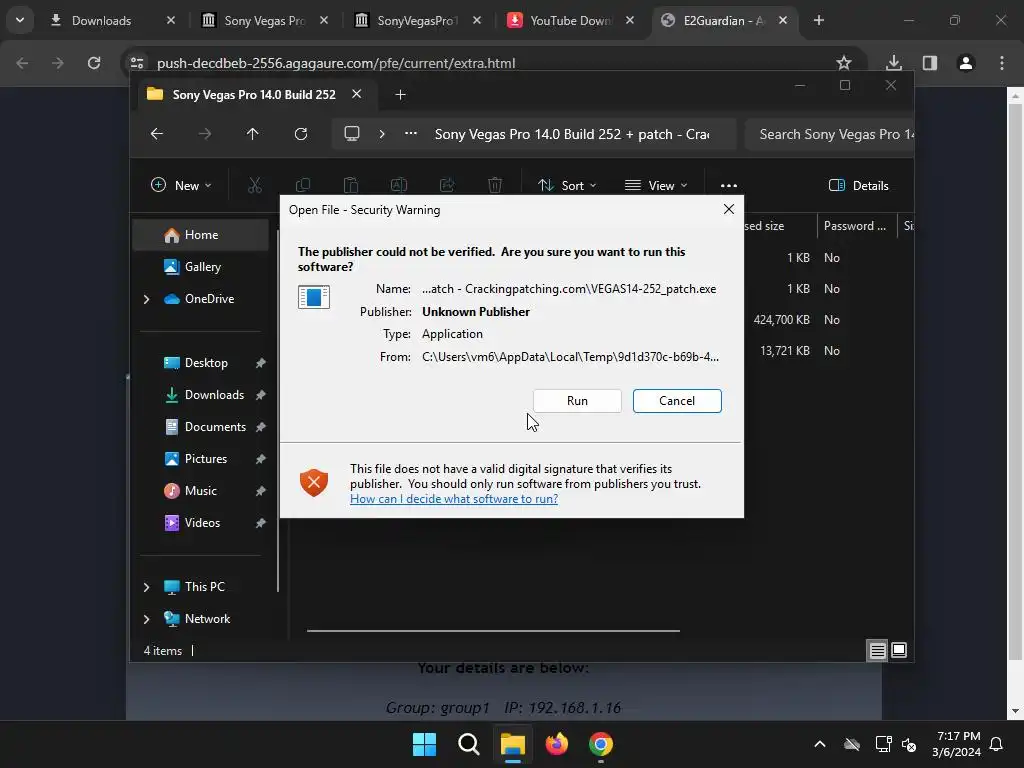The height and width of the screenshot is (768, 1024).
Task: Open a new Chrome tab
Action: click(819, 20)
